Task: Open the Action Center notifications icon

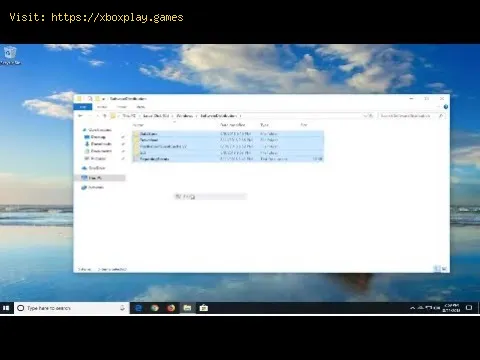Action: point(469,308)
